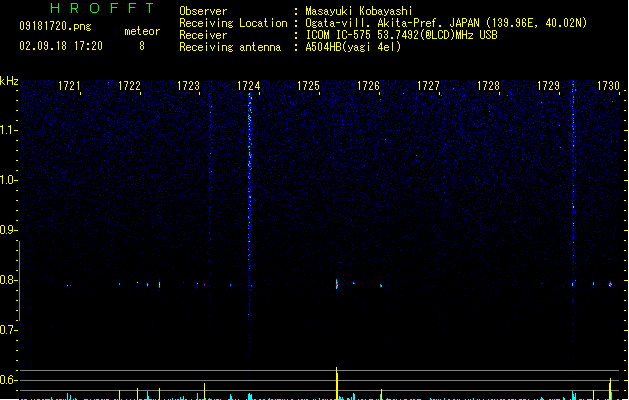Click the meteor label
Viewport: 629px width, 400px height.
pyautogui.click(x=142, y=31)
